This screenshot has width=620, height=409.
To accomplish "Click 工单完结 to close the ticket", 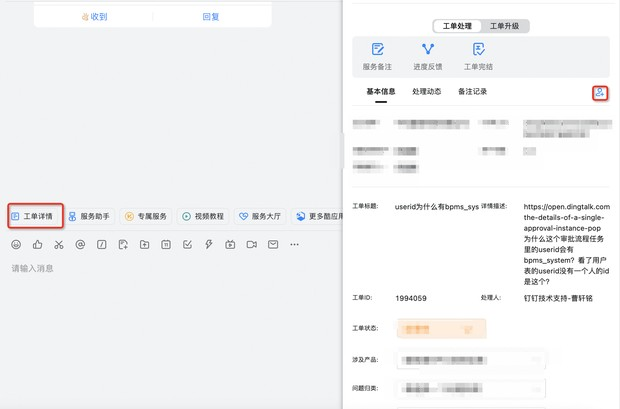I will (x=478, y=57).
